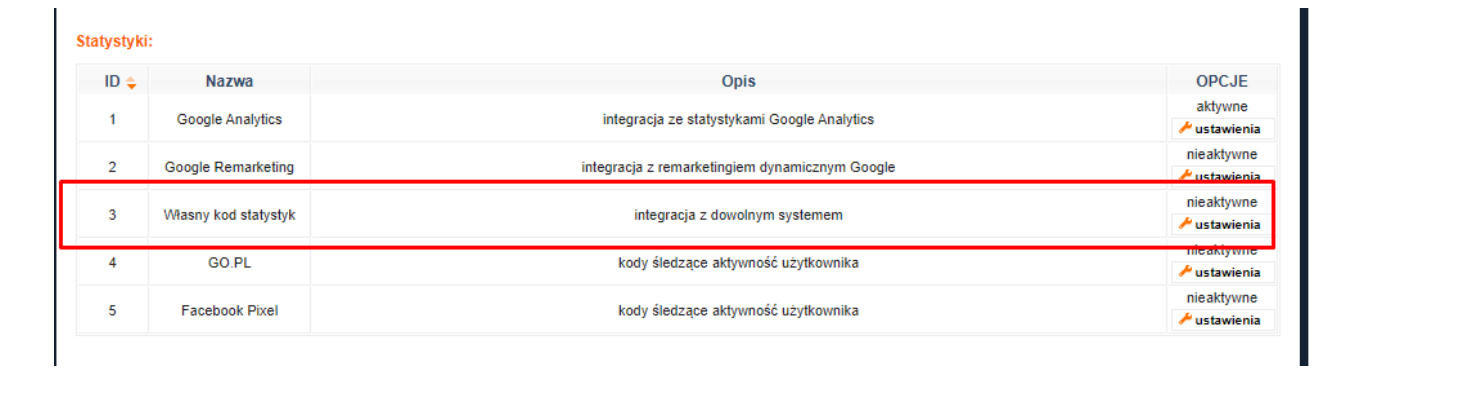Click ID cell 3

[112, 215]
